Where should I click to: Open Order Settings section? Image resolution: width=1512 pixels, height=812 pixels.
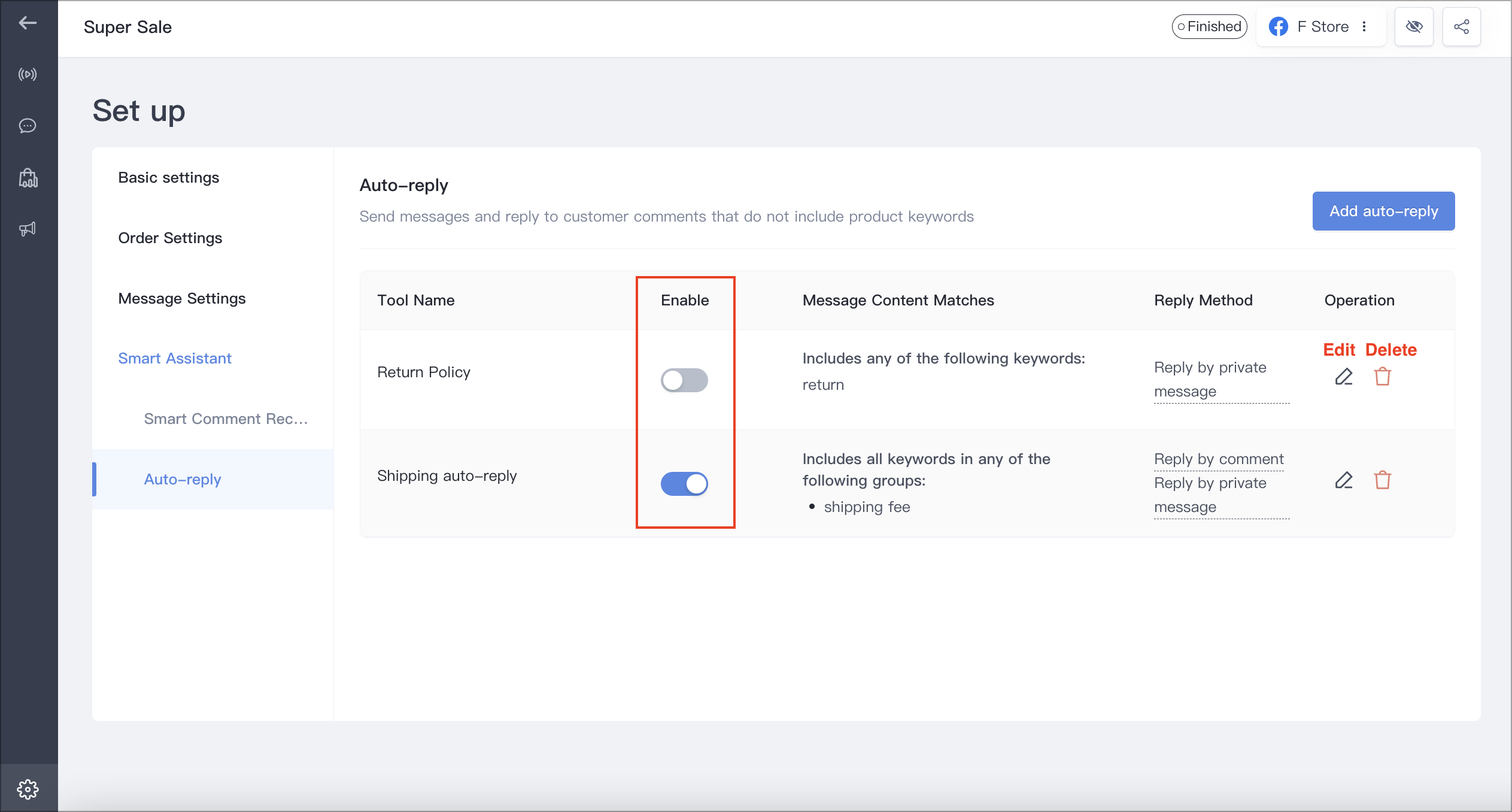pyautogui.click(x=170, y=238)
